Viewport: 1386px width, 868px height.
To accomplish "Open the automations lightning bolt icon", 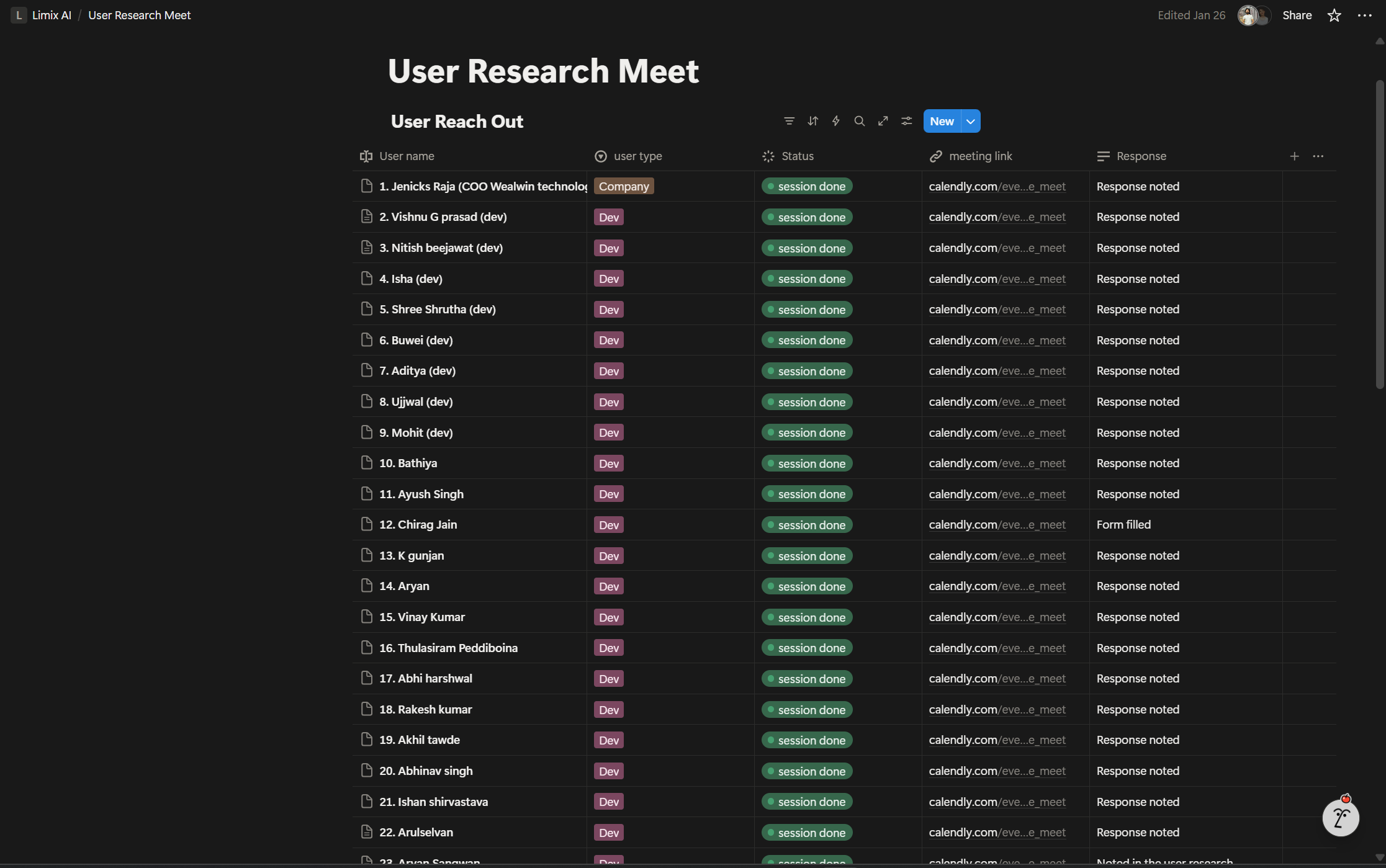I will 836,121.
